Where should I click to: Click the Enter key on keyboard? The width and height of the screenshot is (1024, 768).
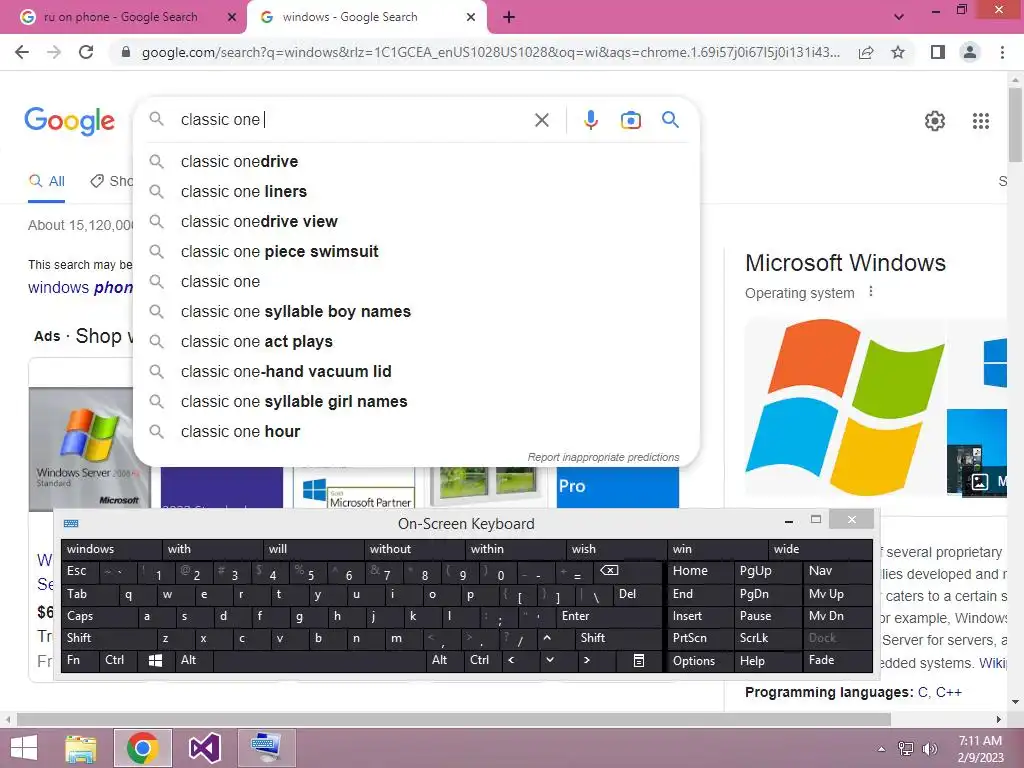click(609, 616)
